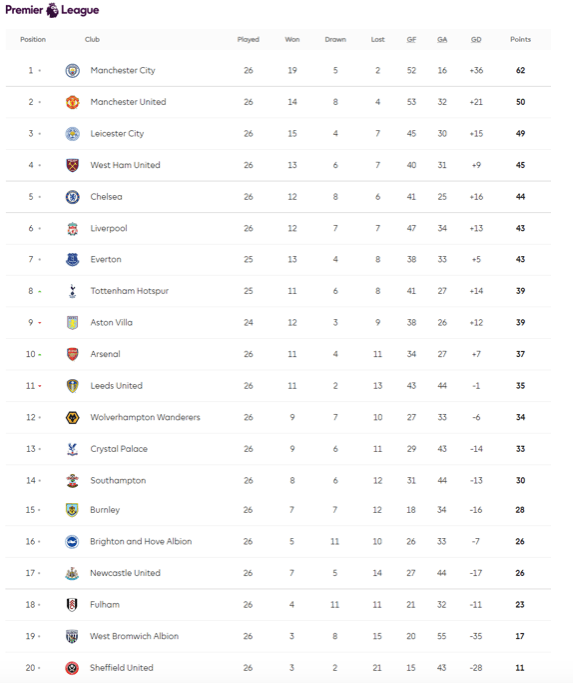The image size is (573, 683).
Task: Open the Wolverhampton Wanderers wolf badge
Action: pos(72,417)
